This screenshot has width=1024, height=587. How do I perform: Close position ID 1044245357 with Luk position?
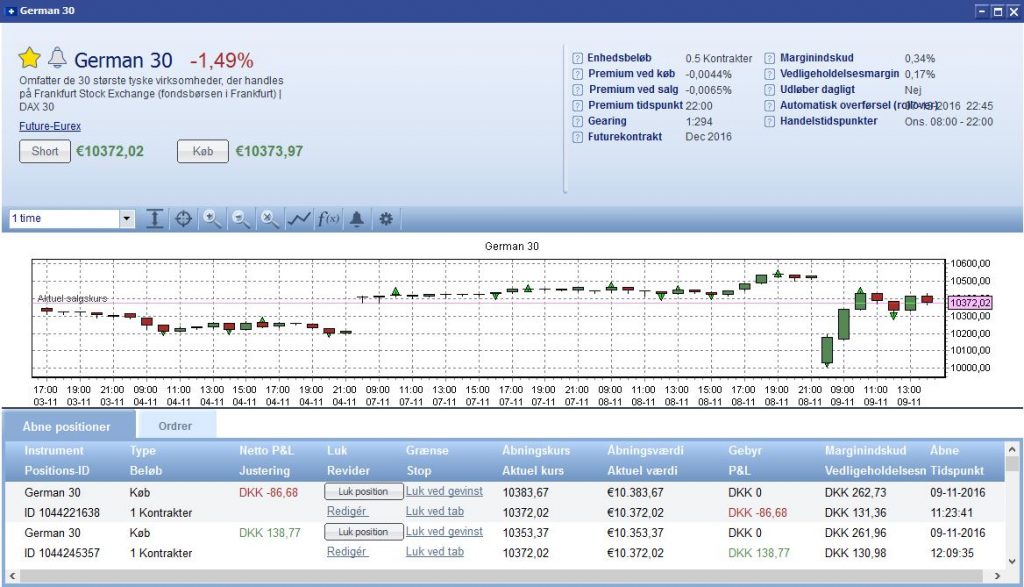pyautogui.click(x=363, y=532)
